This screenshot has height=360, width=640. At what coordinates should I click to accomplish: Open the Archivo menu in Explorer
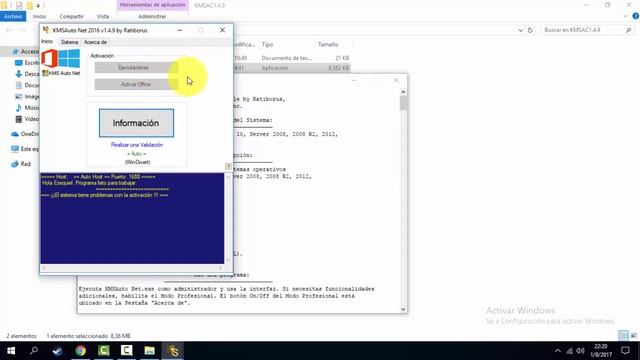(13, 16)
